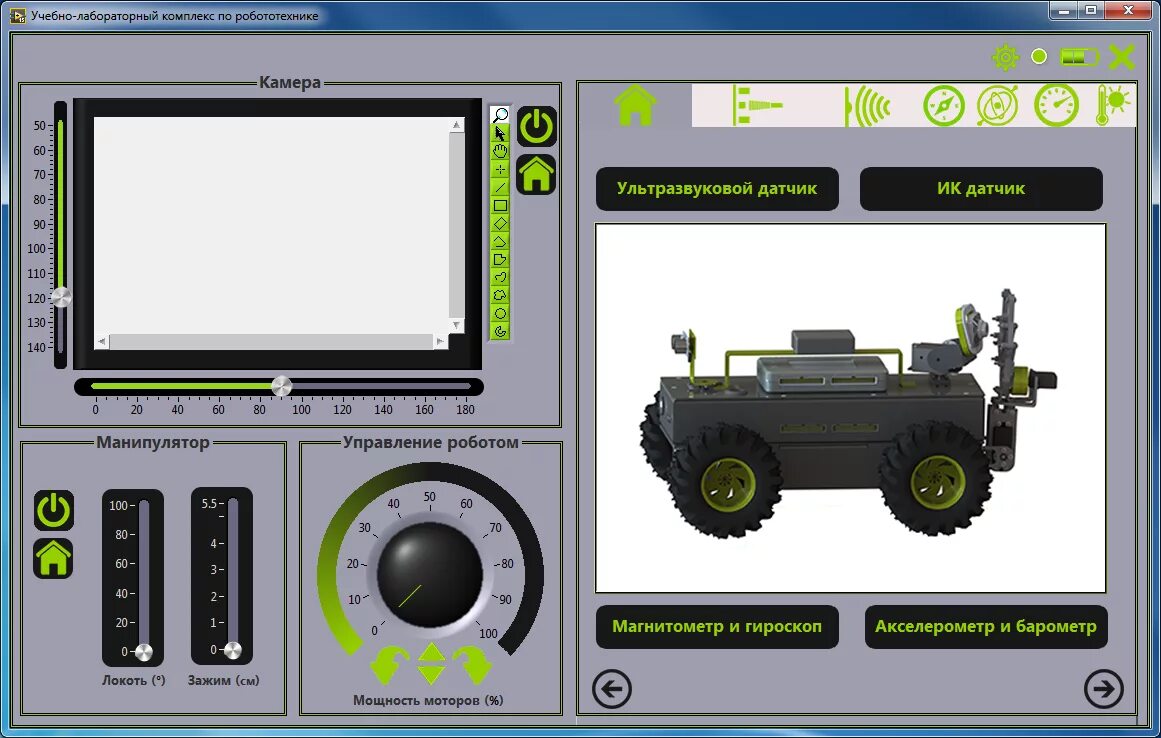The image size is (1161, 738).
Task: Select the hand pan tool
Action: tap(501, 151)
